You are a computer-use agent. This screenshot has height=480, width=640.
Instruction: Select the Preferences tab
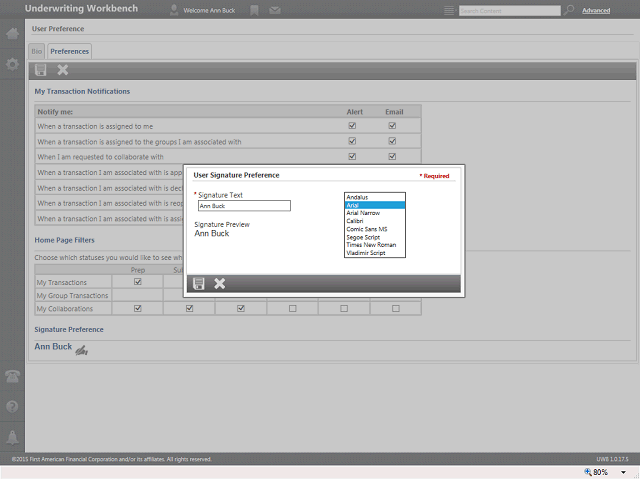(x=69, y=51)
